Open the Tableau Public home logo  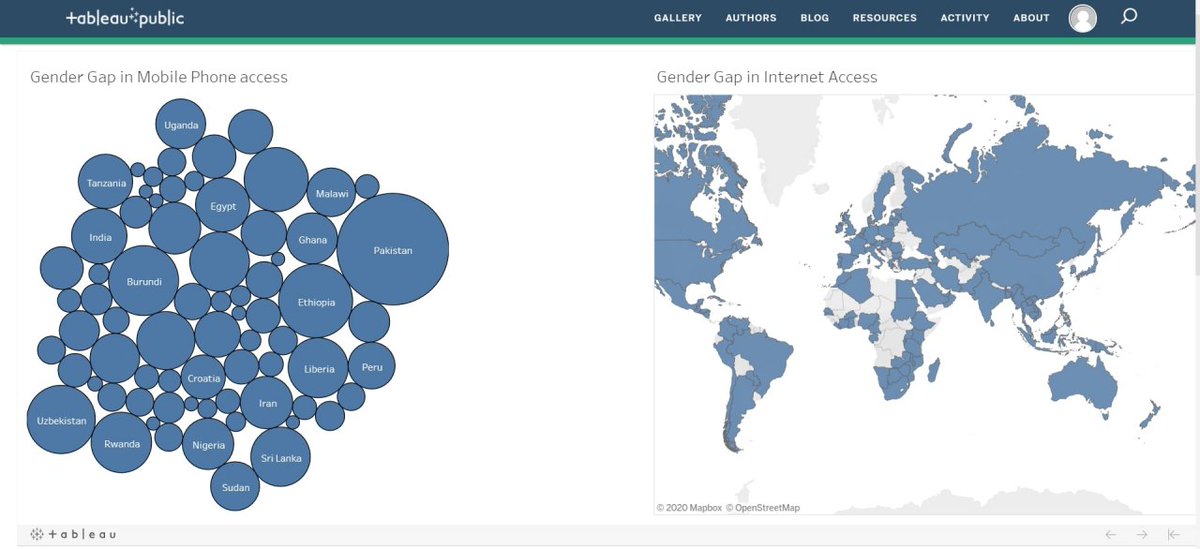pos(125,18)
